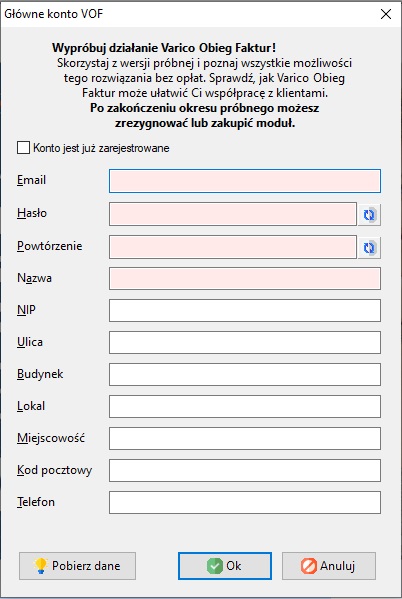
Task: Close the Główne konto VOF dialog
Action: [x=386, y=14]
